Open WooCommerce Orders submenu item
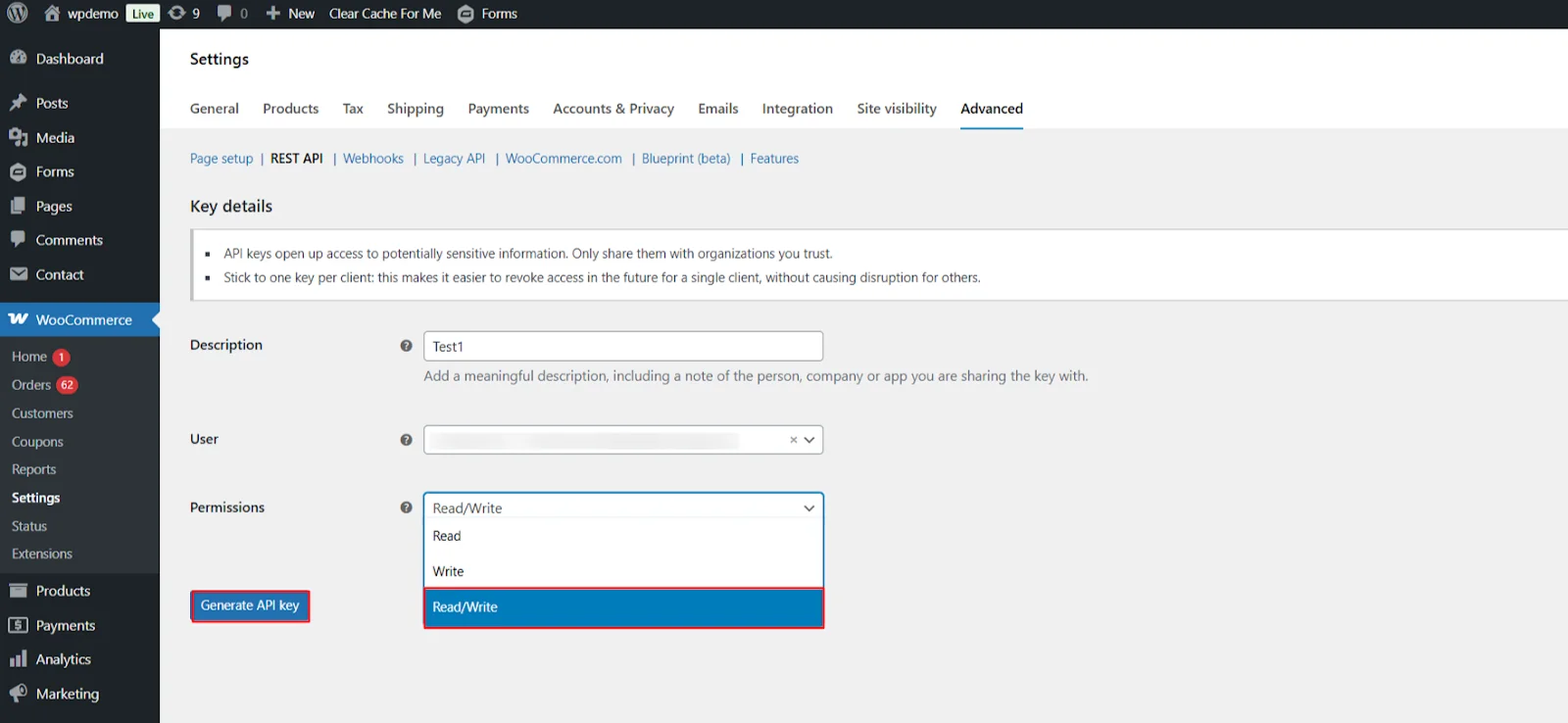 31,385
